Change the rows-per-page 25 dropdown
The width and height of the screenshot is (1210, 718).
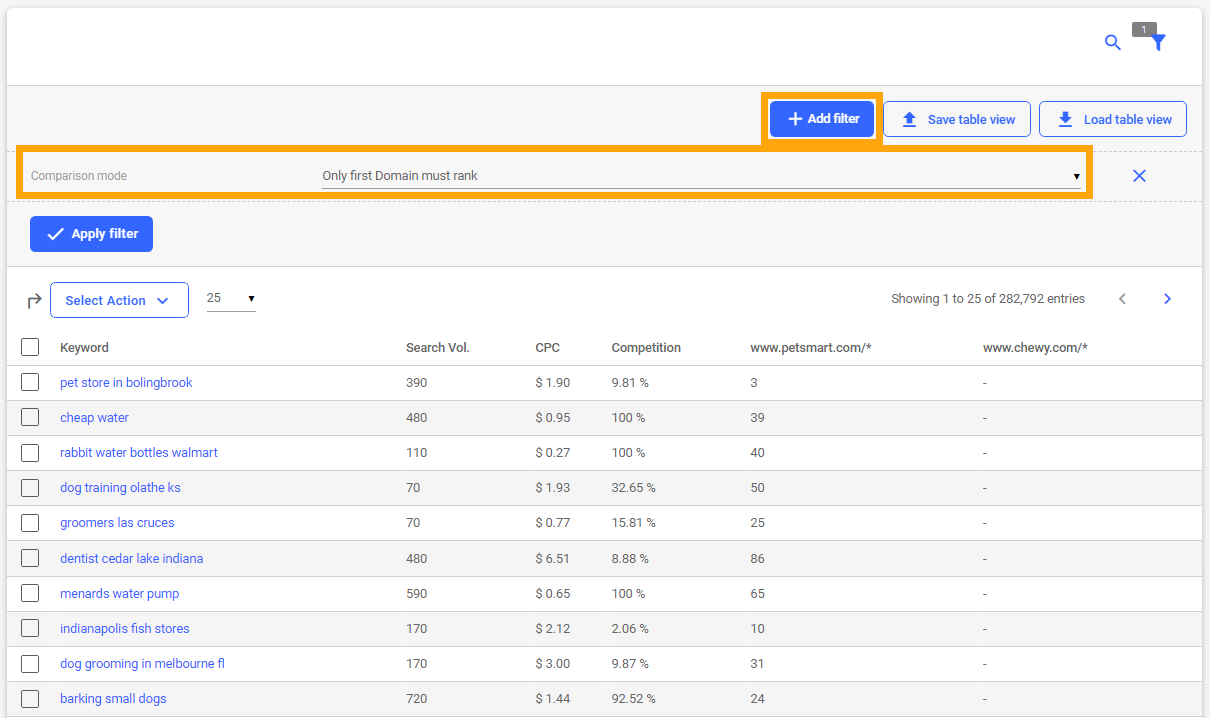[x=231, y=299]
